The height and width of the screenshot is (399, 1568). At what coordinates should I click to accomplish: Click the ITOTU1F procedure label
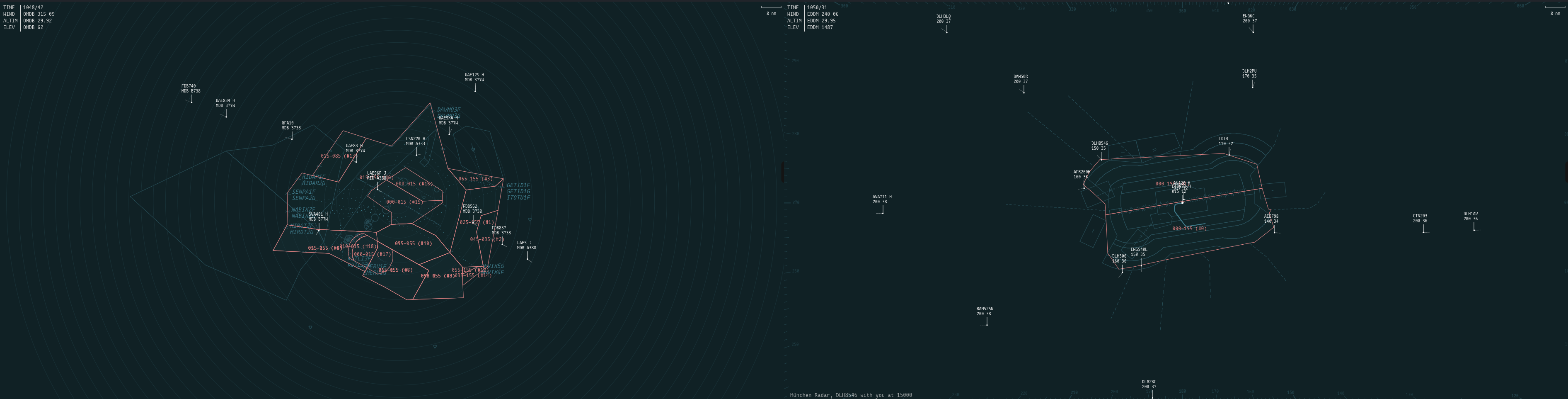(519, 198)
